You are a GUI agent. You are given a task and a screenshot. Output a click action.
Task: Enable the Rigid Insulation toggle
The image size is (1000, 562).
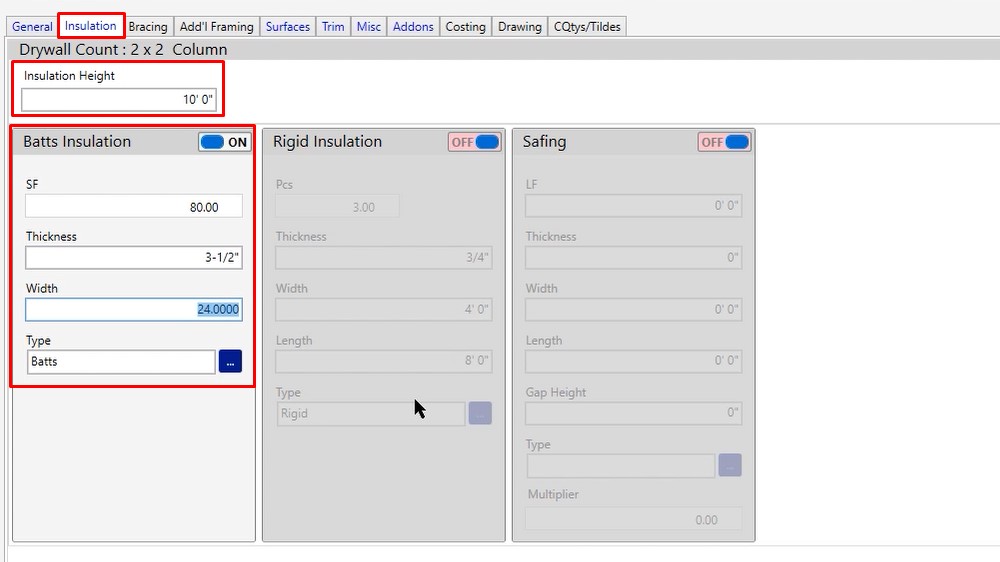pos(474,142)
